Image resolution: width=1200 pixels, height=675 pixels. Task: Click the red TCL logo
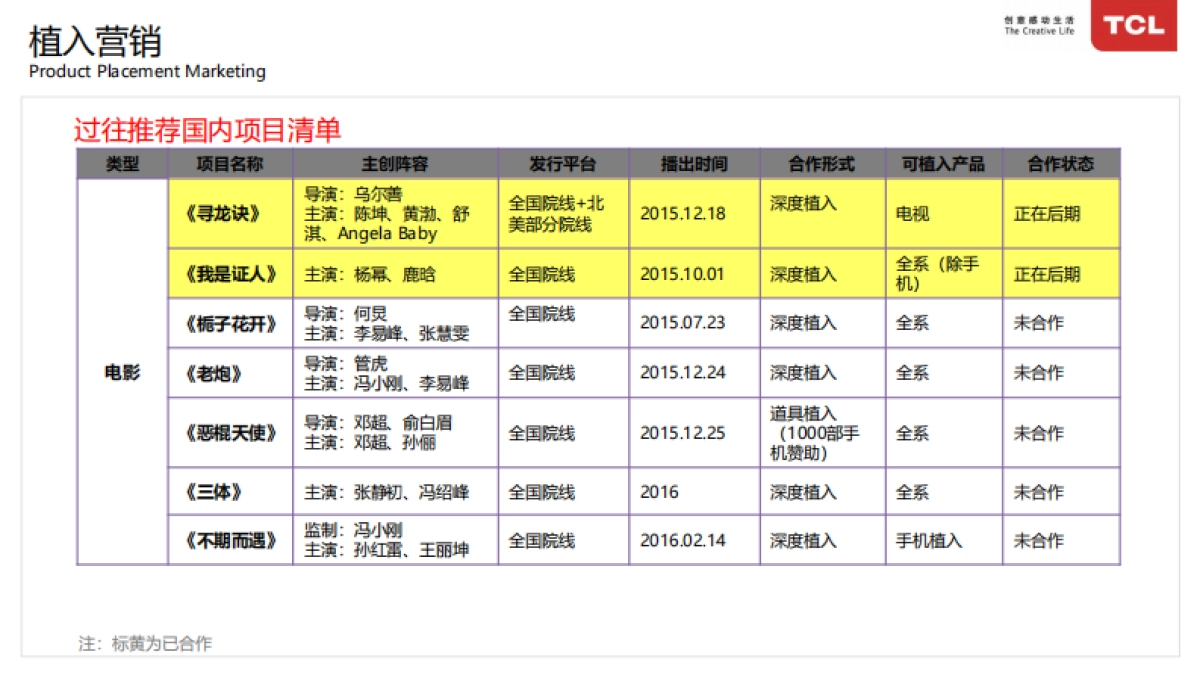(x=1133, y=25)
